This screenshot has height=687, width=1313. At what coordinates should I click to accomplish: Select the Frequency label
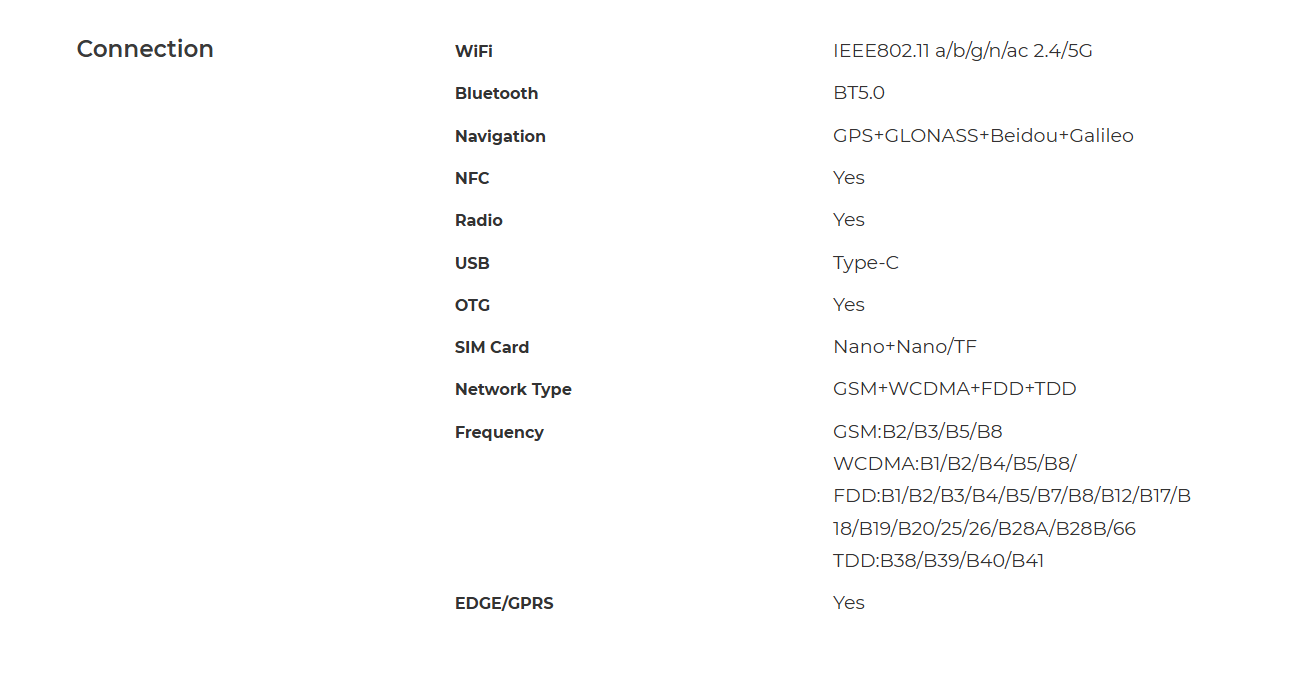click(x=499, y=432)
